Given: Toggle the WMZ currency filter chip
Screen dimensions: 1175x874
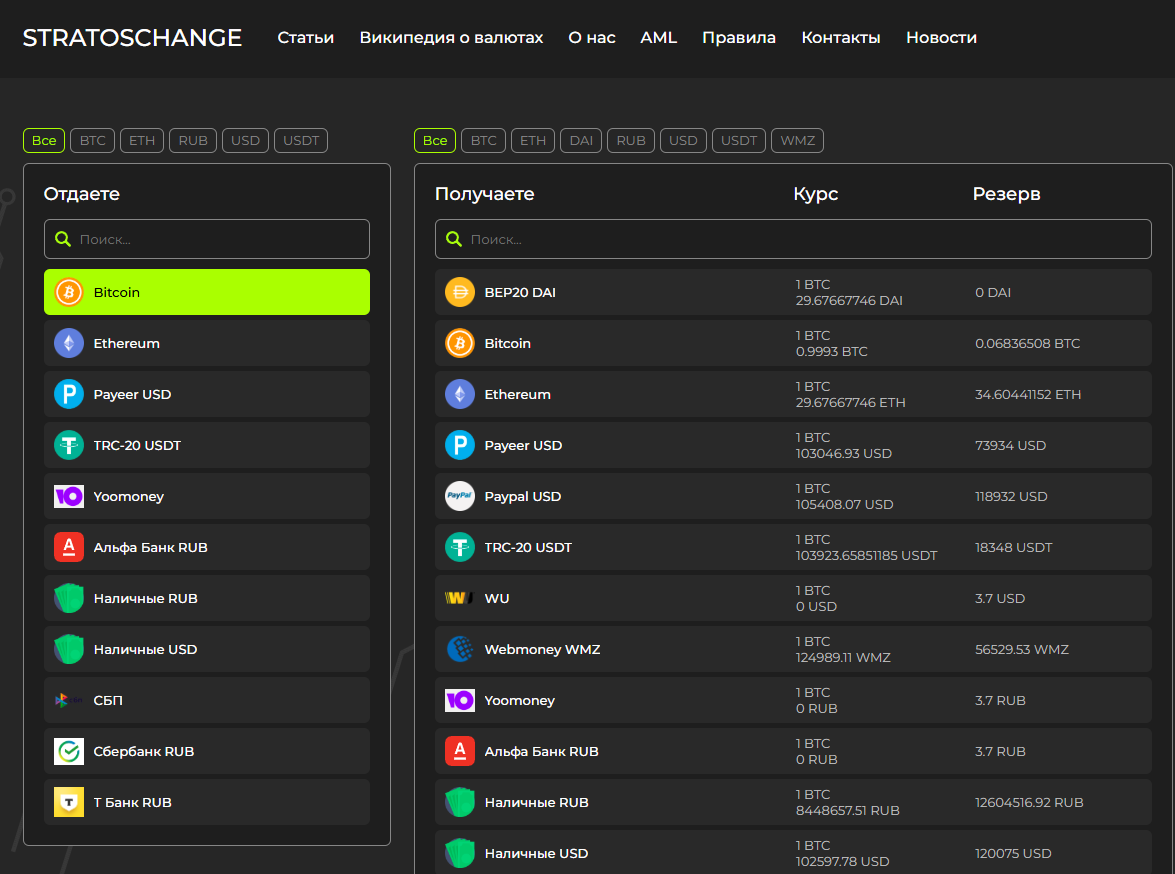Looking at the screenshot, I should [797, 140].
